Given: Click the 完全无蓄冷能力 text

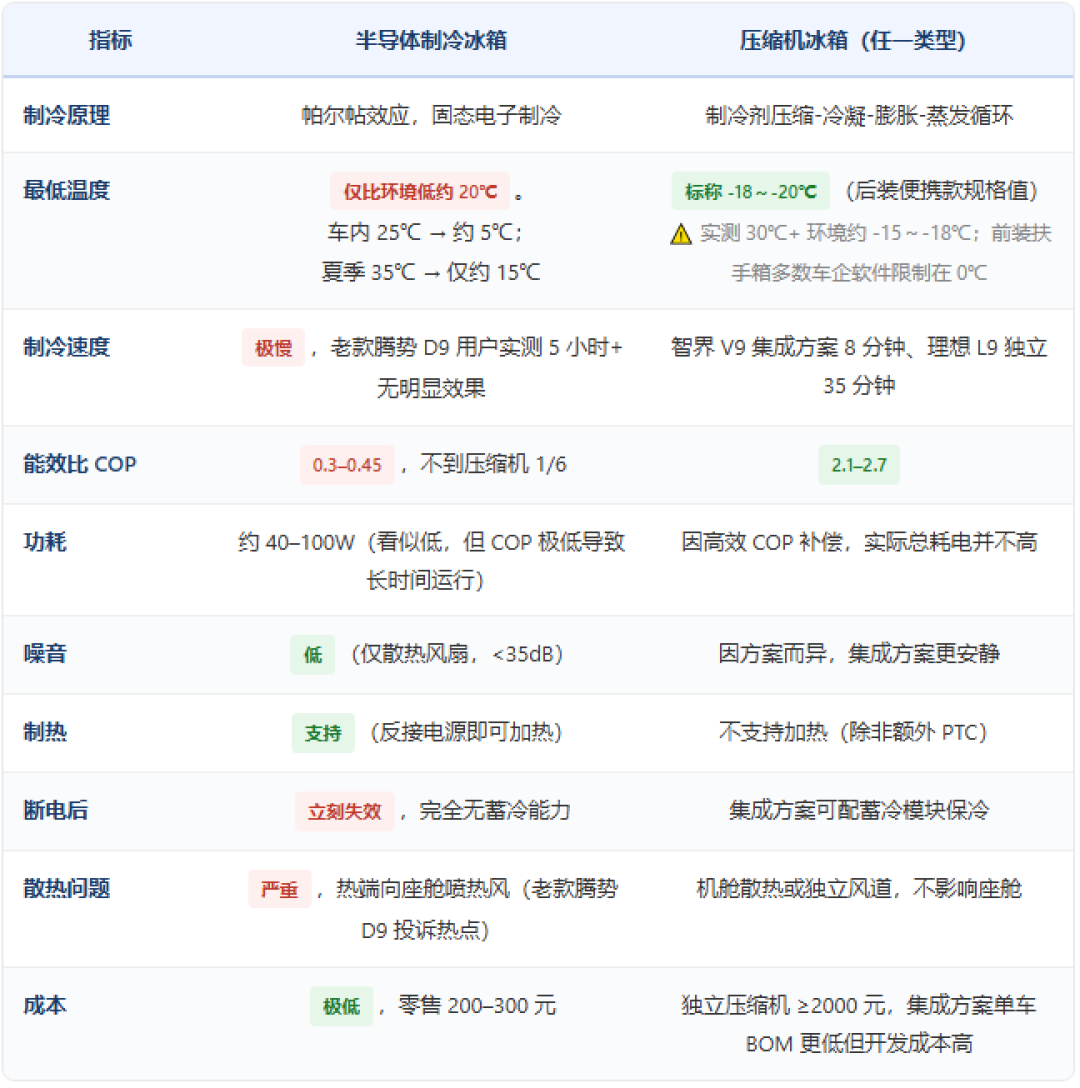Looking at the screenshot, I should [x=495, y=810].
